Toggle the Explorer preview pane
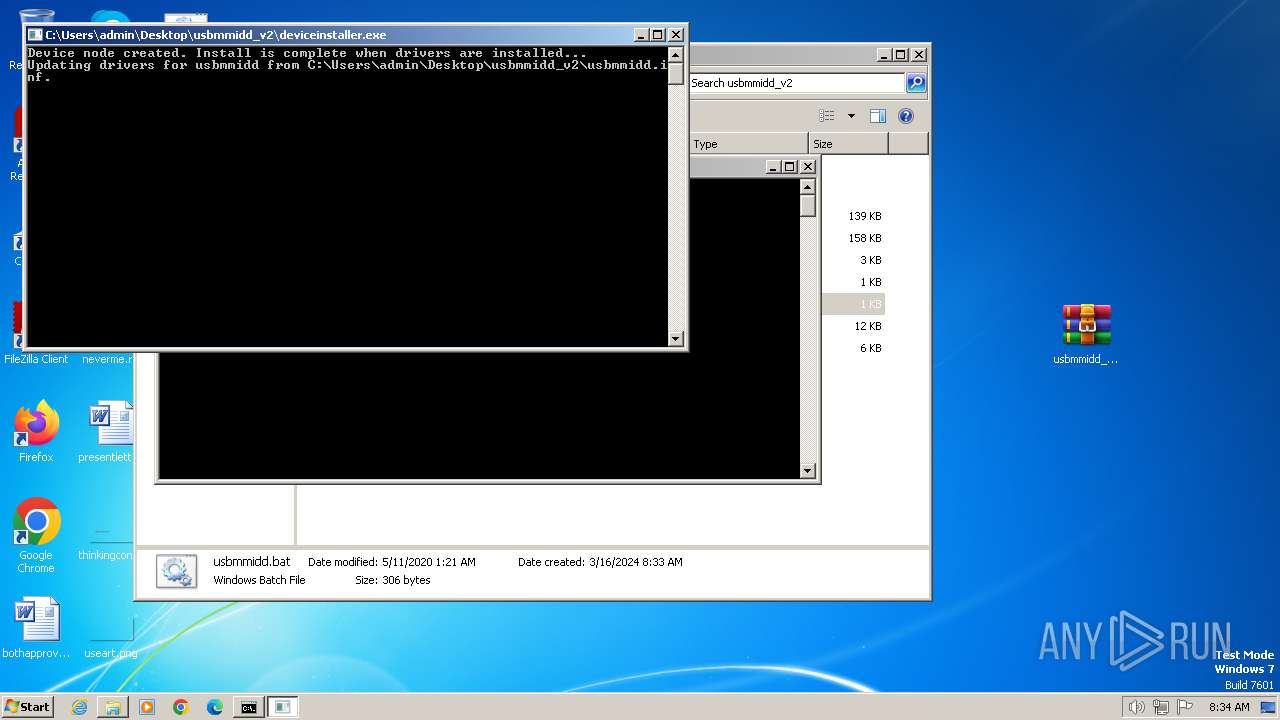The image size is (1280, 720). [878, 116]
